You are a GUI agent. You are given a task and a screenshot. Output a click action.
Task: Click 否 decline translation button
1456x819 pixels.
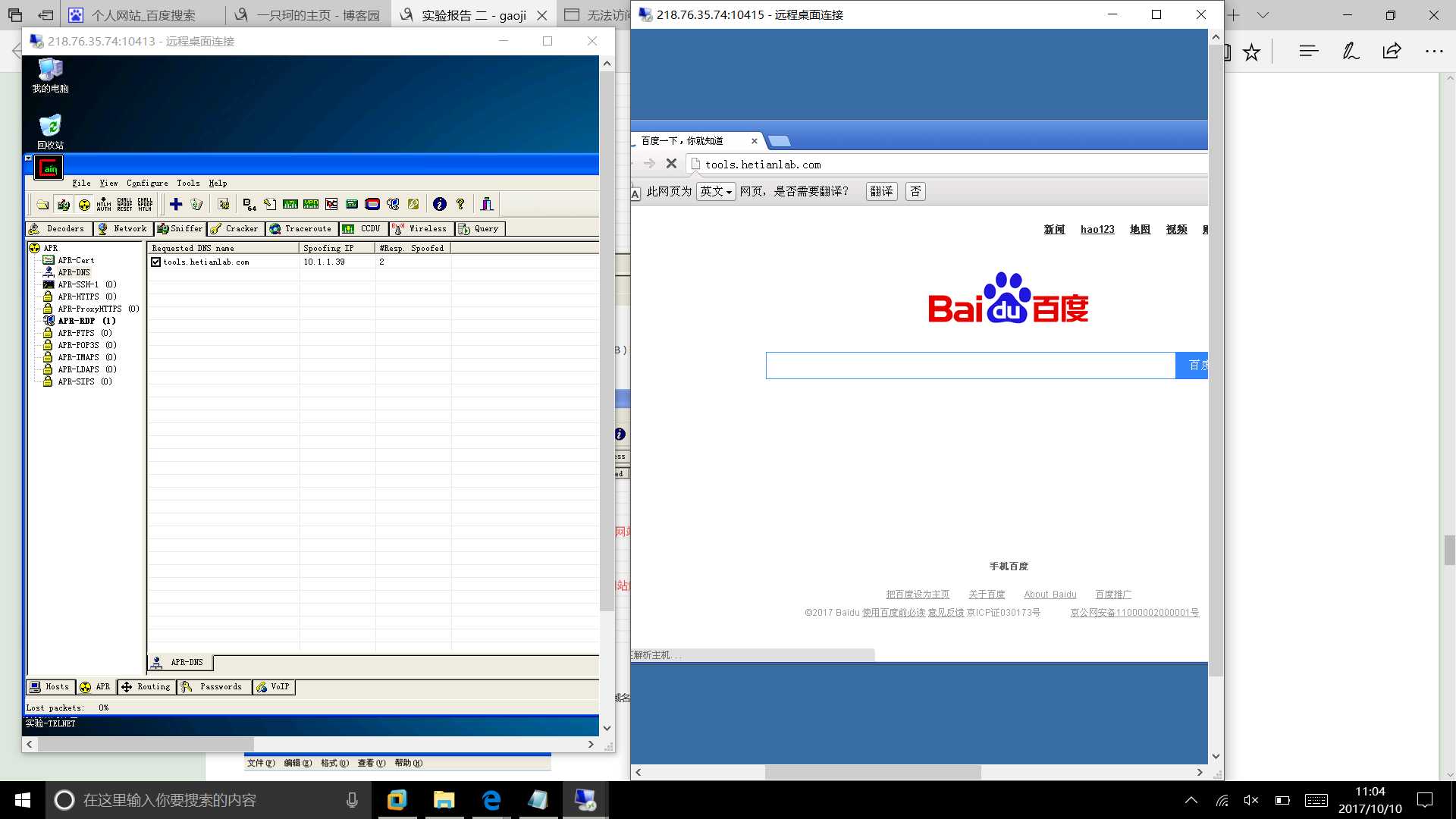pyautogui.click(x=915, y=192)
